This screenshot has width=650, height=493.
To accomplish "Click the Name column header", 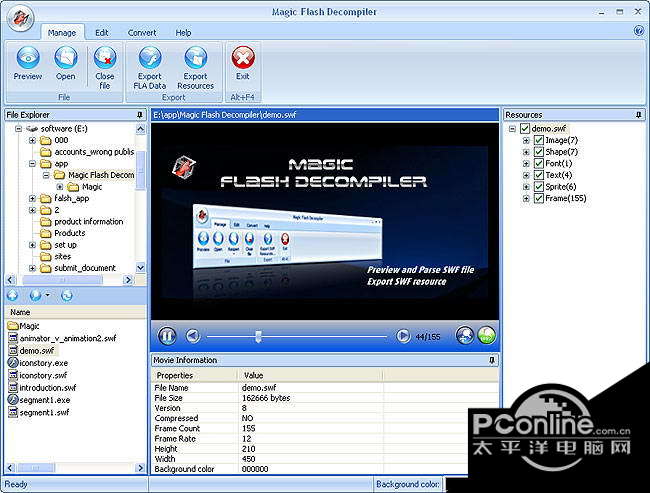I will point(21,312).
